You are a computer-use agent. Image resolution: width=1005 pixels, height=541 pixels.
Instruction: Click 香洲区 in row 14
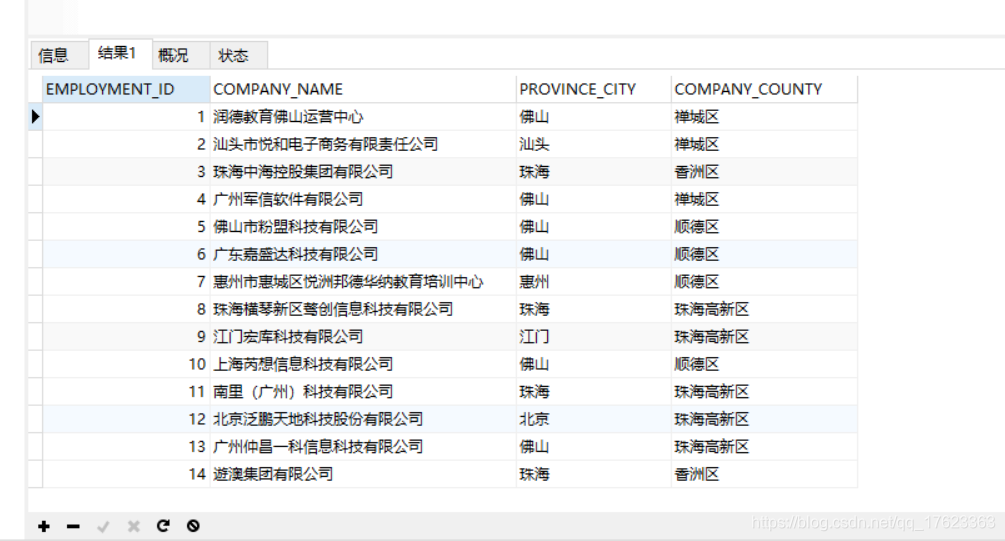pos(764,474)
